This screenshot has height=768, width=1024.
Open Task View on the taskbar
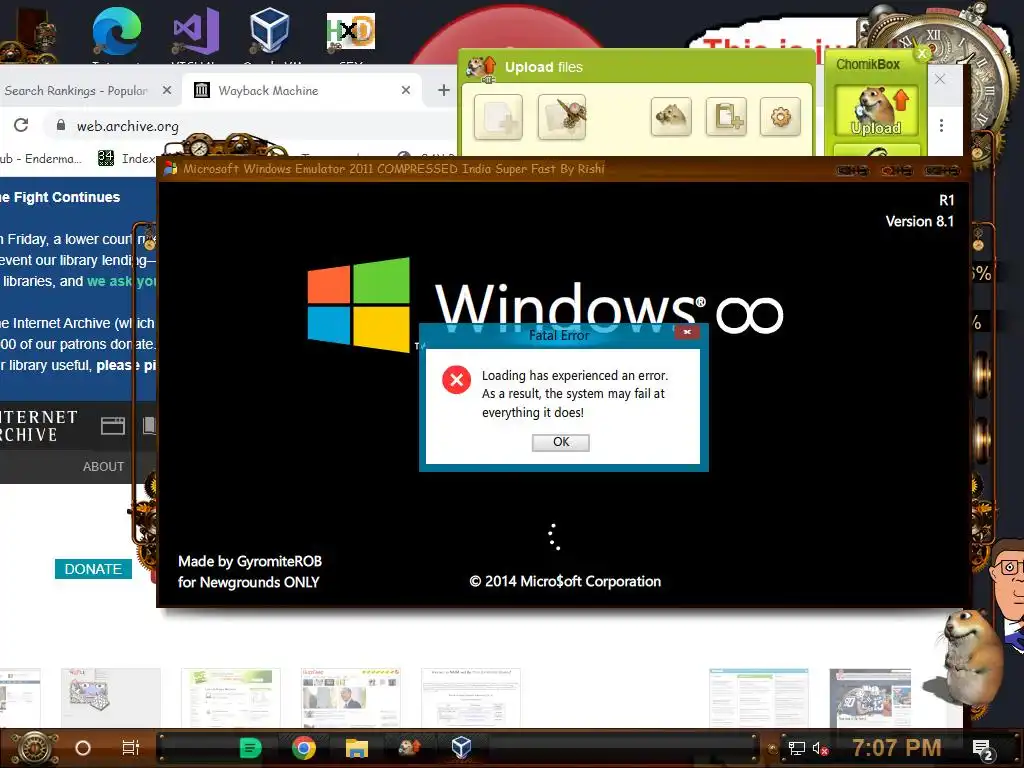tap(131, 748)
